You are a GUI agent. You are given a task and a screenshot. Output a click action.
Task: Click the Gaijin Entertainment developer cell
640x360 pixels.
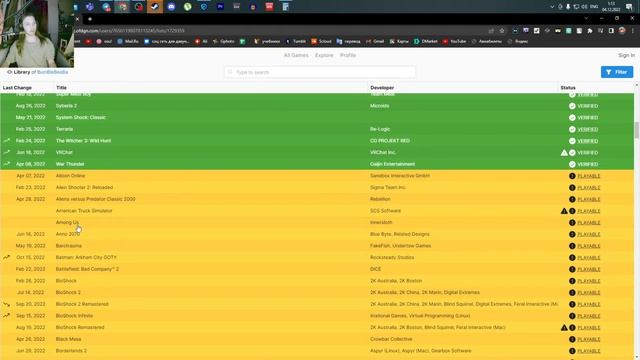392,164
